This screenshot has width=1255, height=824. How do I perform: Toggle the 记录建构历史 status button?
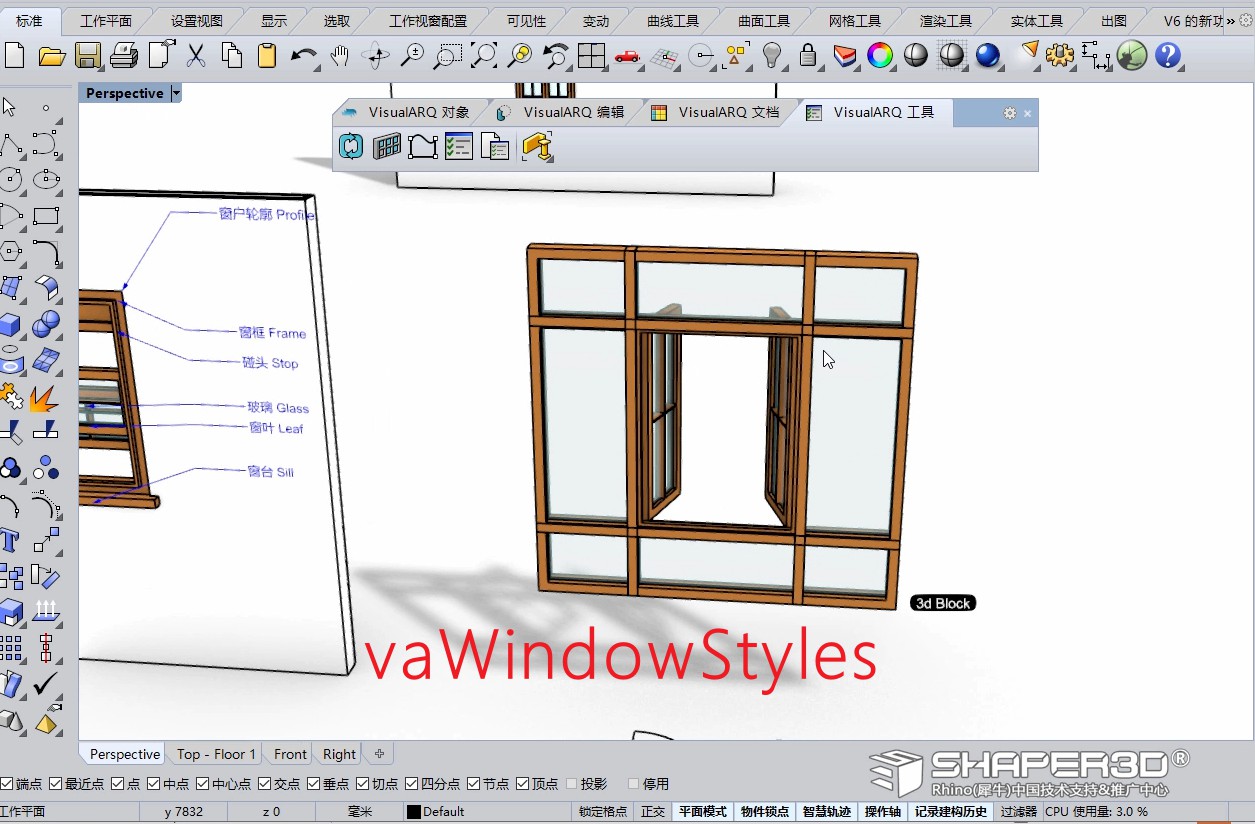951,811
